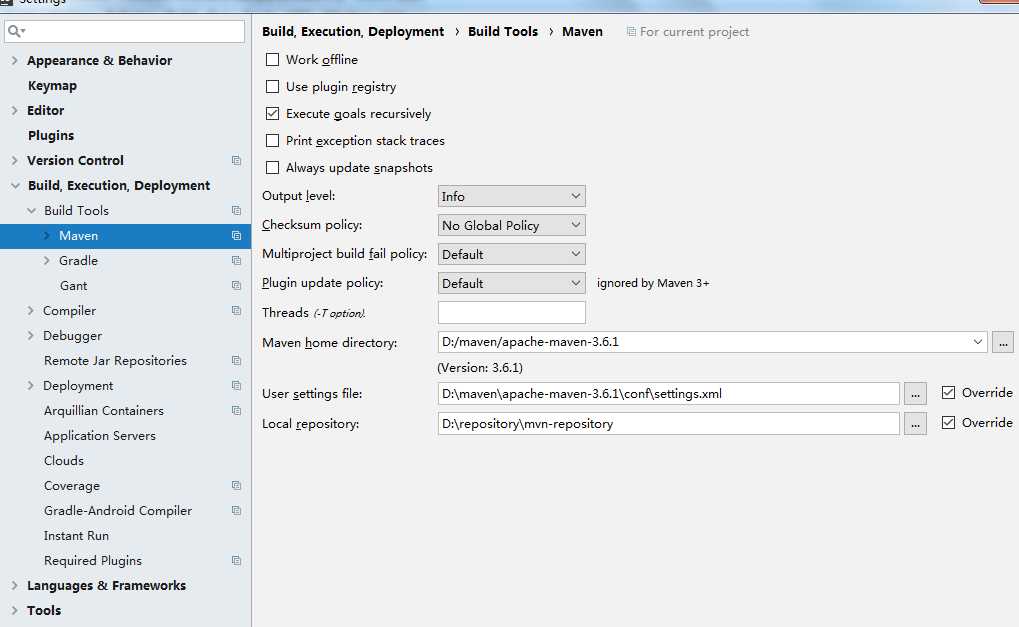Click project-level icon beside Gradle

point(237,261)
